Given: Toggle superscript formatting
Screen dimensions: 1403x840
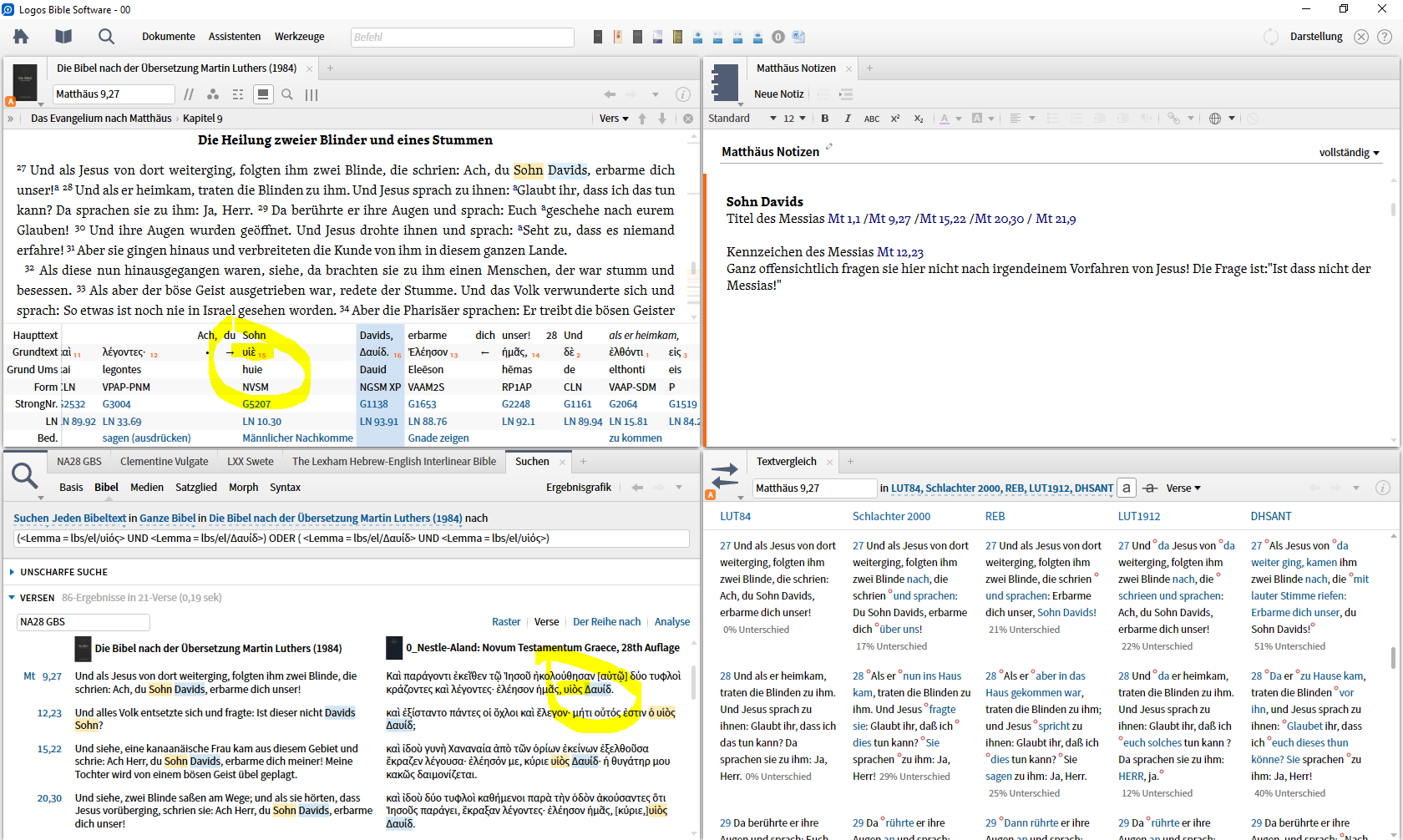Looking at the screenshot, I should coord(894,119).
